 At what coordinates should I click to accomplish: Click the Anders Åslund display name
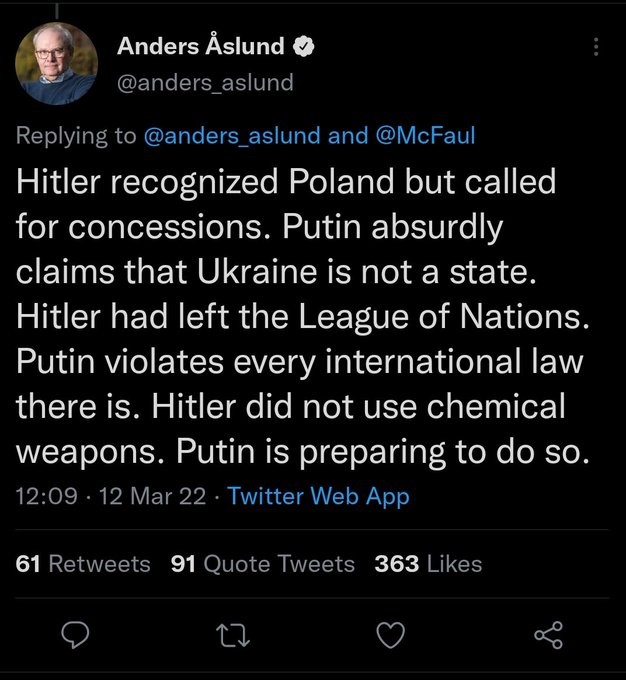pyautogui.click(x=200, y=46)
